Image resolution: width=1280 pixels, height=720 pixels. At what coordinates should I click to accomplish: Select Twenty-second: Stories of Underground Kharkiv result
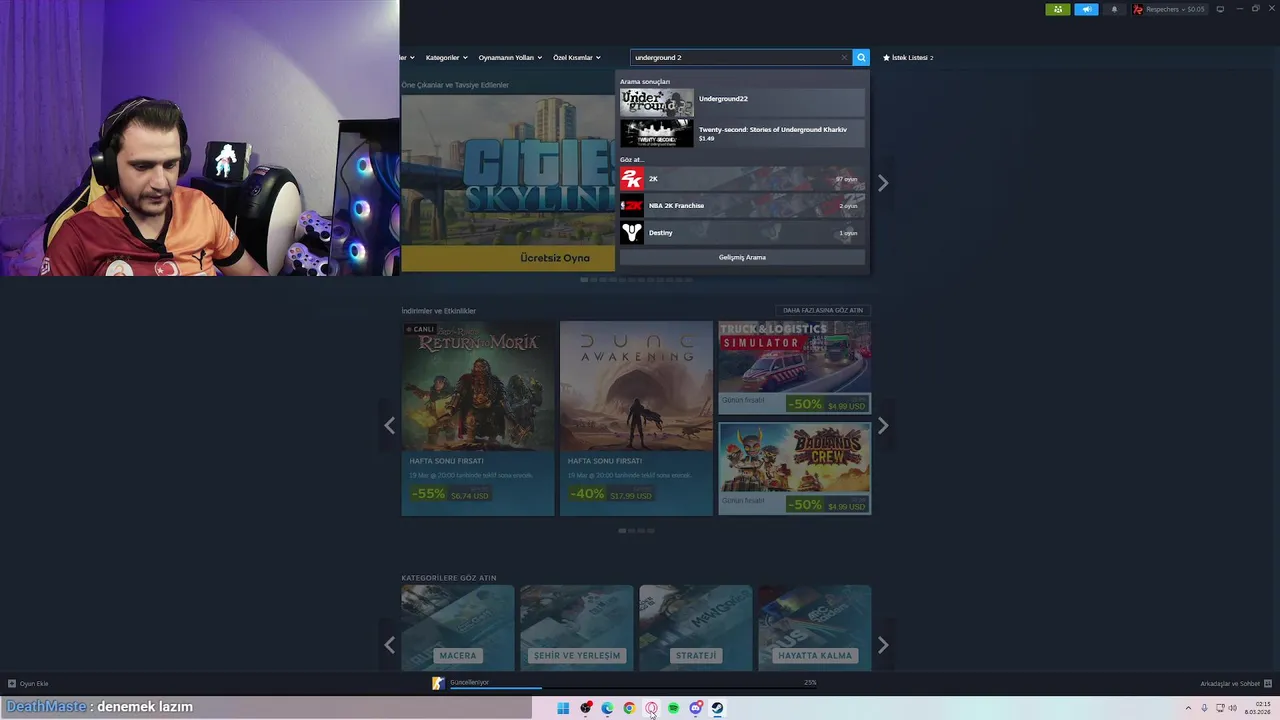click(x=742, y=133)
